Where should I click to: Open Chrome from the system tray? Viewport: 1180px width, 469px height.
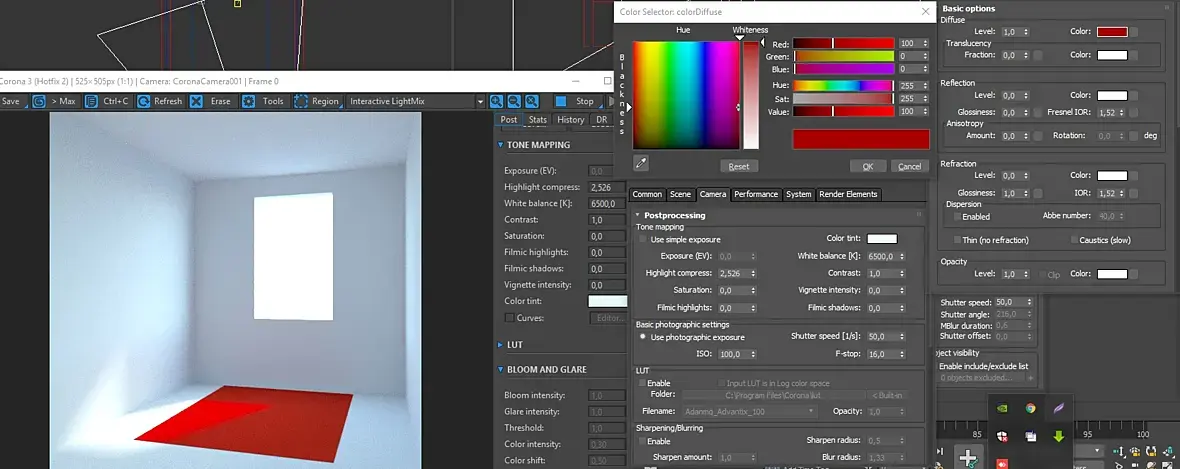coord(1030,409)
